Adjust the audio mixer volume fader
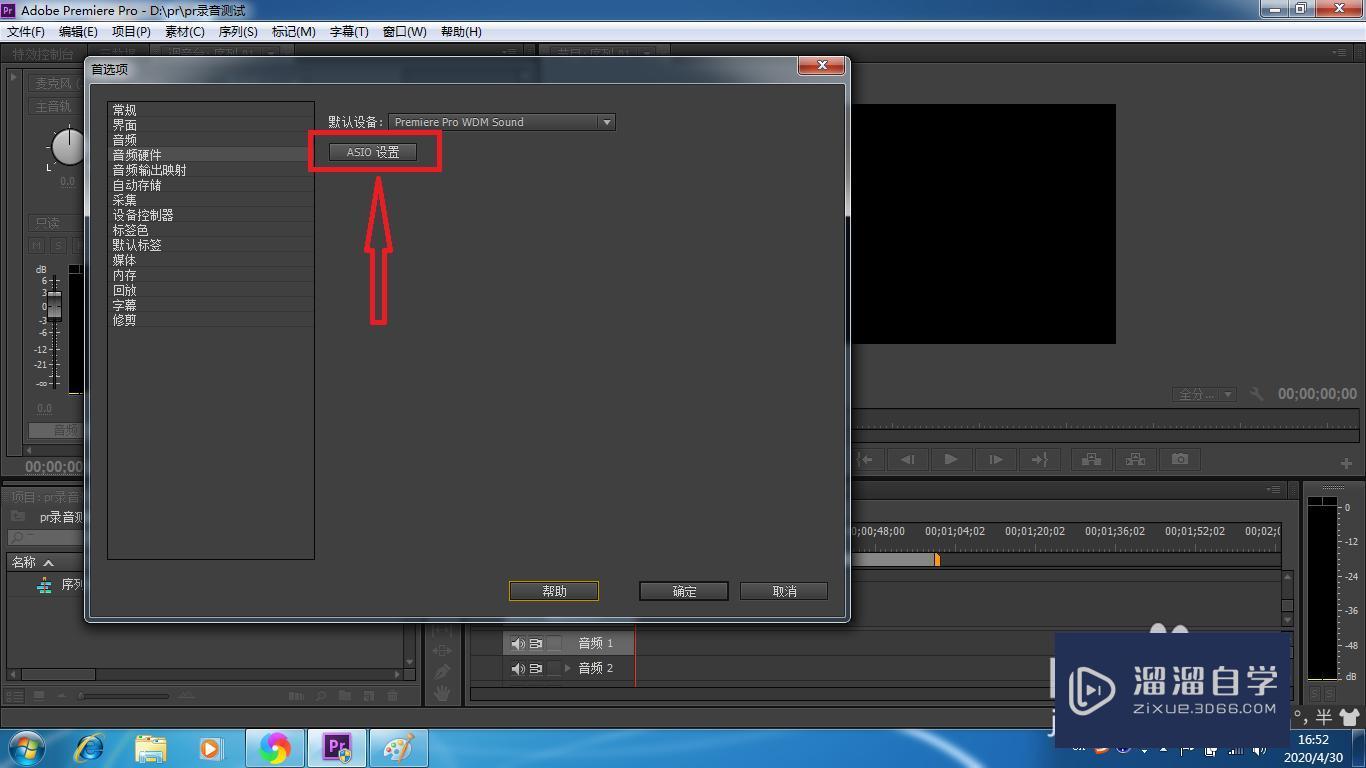 click(54, 306)
